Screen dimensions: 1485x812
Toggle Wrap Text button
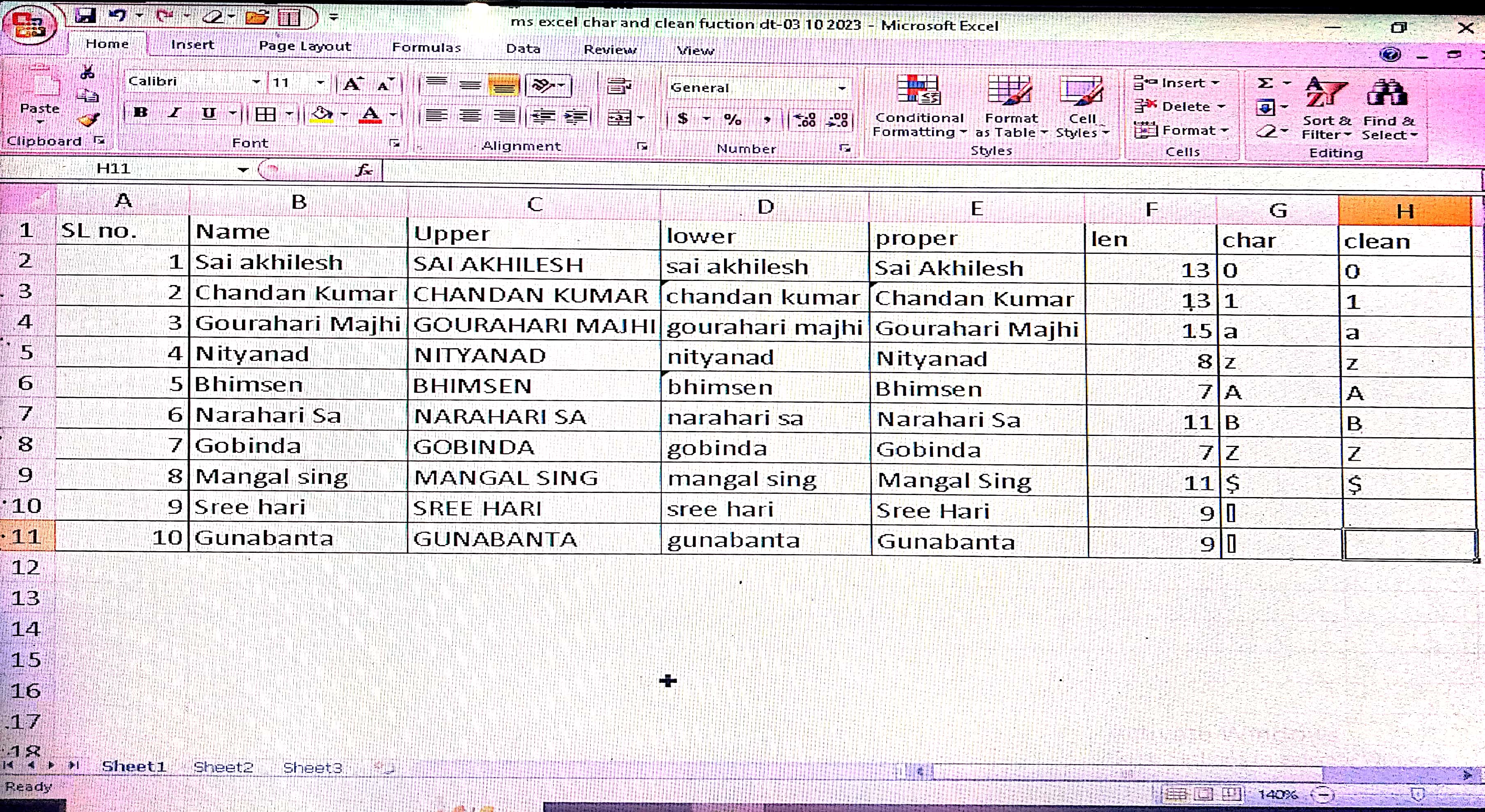click(619, 87)
